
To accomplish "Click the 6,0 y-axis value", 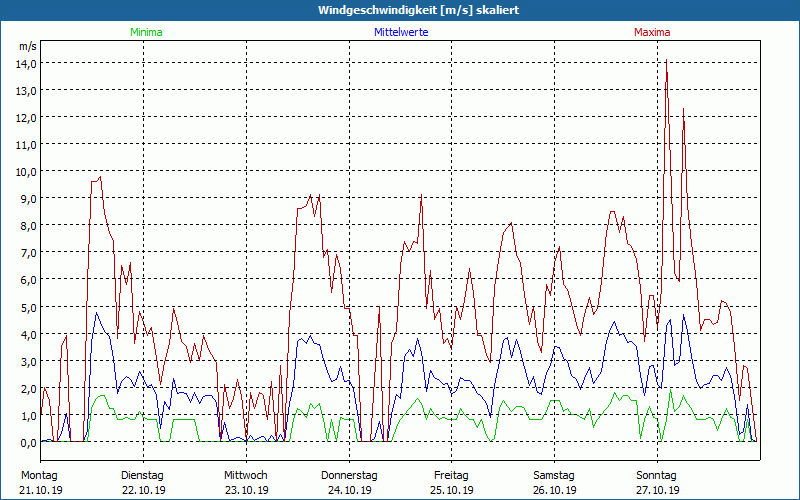I will [28, 280].
